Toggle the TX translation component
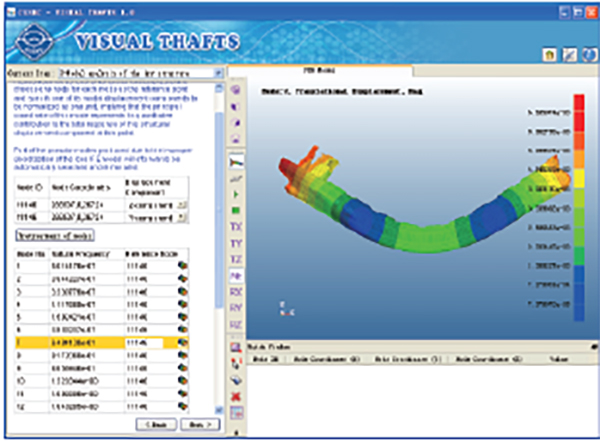The width and height of the screenshot is (600, 443). click(x=236, y=226)
